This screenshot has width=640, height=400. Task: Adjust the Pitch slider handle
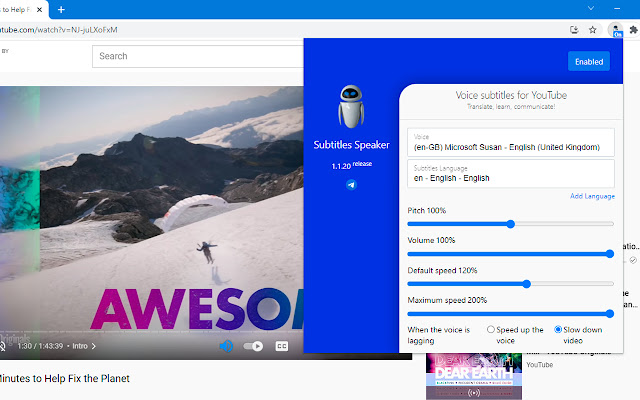click(x=510, y=224)
